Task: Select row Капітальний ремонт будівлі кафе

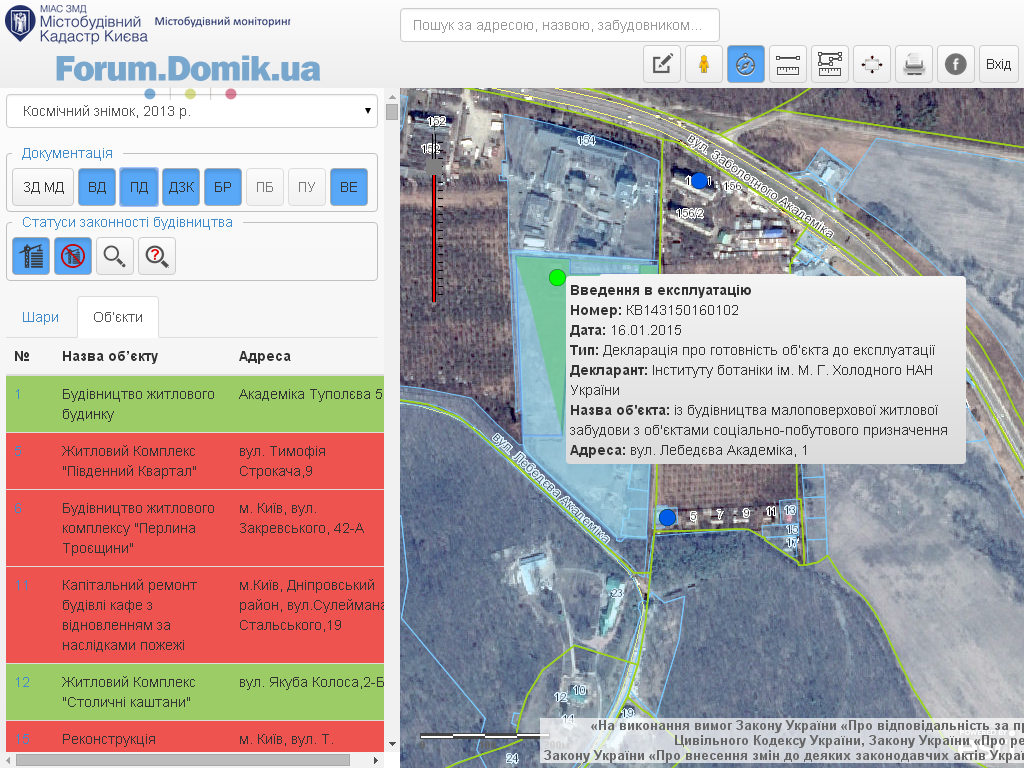Action: pyautogui.click(x=195, y=615)
